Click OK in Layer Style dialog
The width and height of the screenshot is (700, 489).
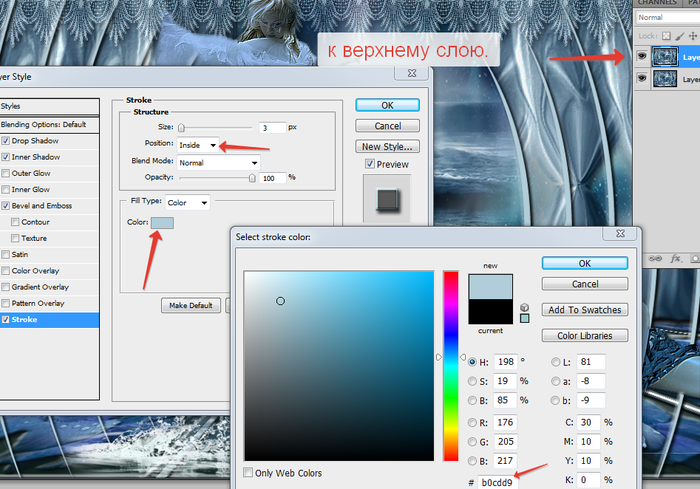388,105
